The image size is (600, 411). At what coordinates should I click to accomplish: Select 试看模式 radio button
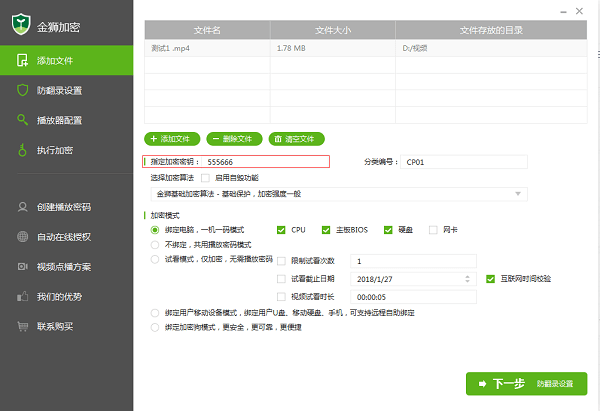coord(155,259)
